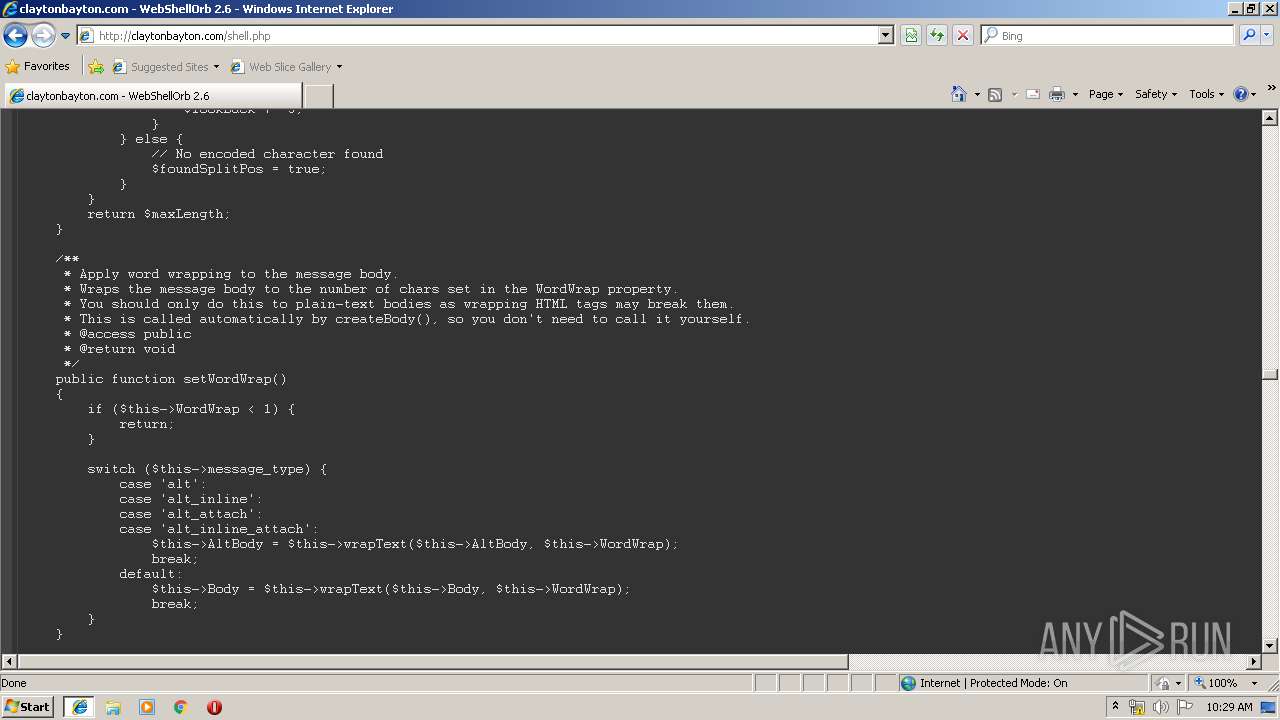Open the security lock status dropdown
The image size is (1280, 720).
click(x=1168, y=683)
